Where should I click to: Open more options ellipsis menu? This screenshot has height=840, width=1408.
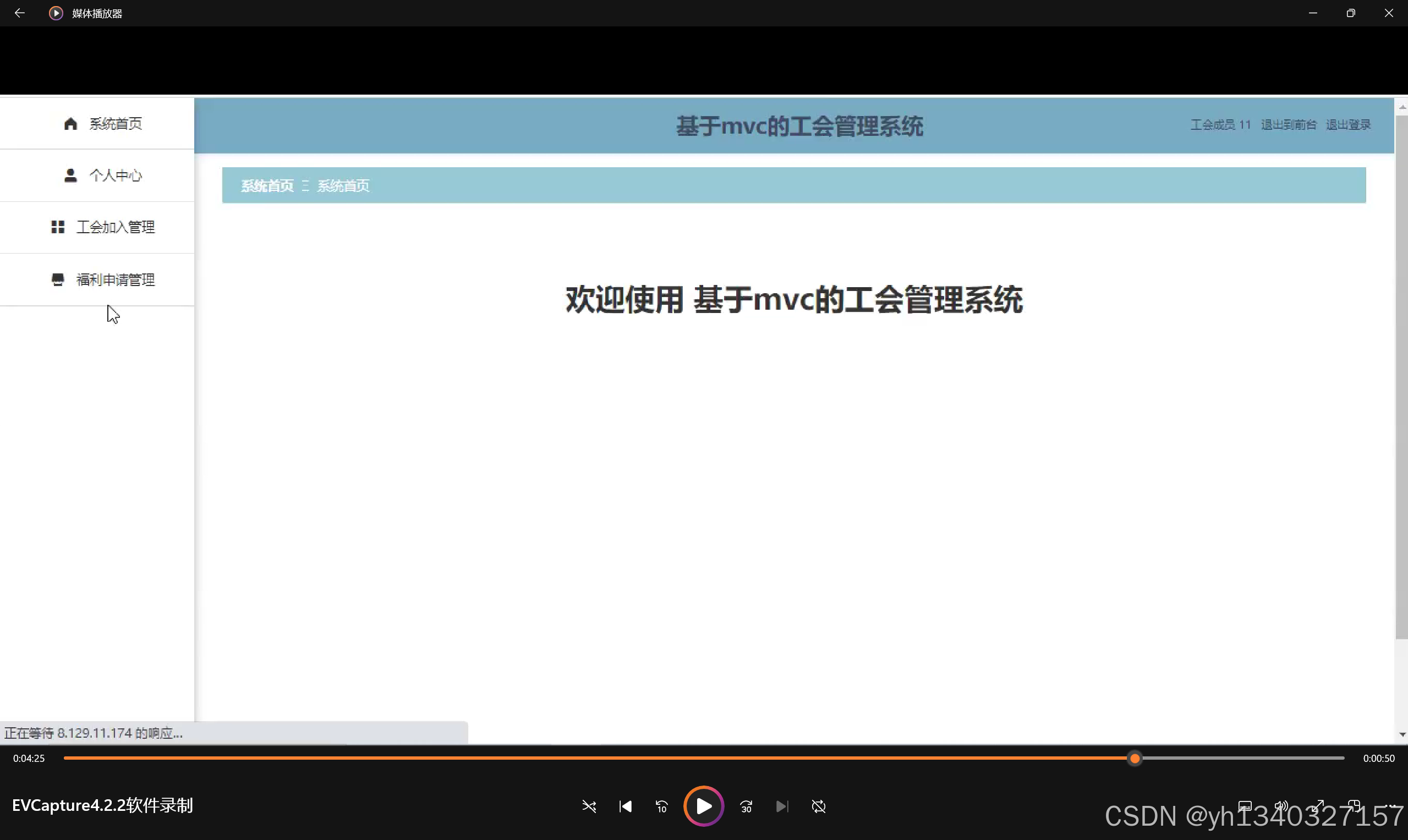pyautogui.click(x=1390, y=806)
